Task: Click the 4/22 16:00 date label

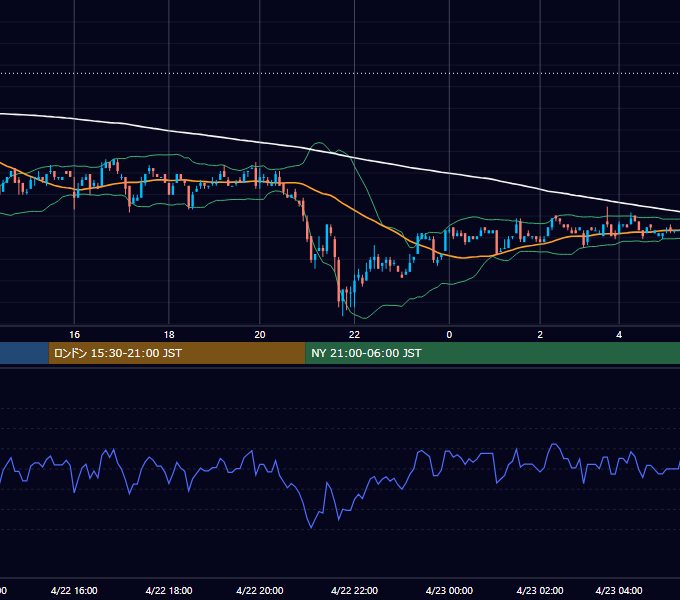Action: tap(74, 590)
